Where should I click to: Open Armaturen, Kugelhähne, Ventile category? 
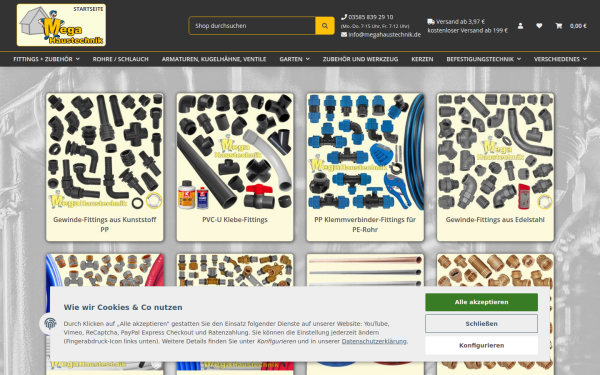[x=214, y=59]
